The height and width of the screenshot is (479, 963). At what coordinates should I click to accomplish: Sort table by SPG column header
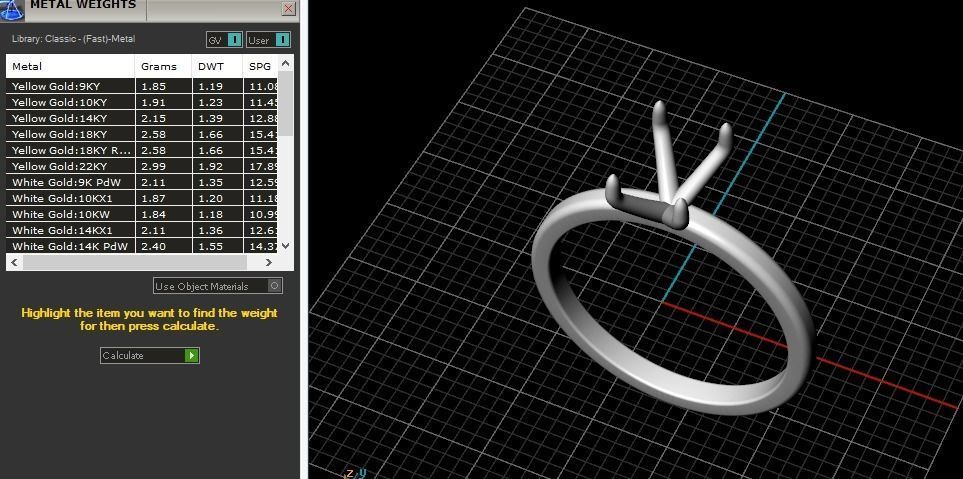[260, 66]
